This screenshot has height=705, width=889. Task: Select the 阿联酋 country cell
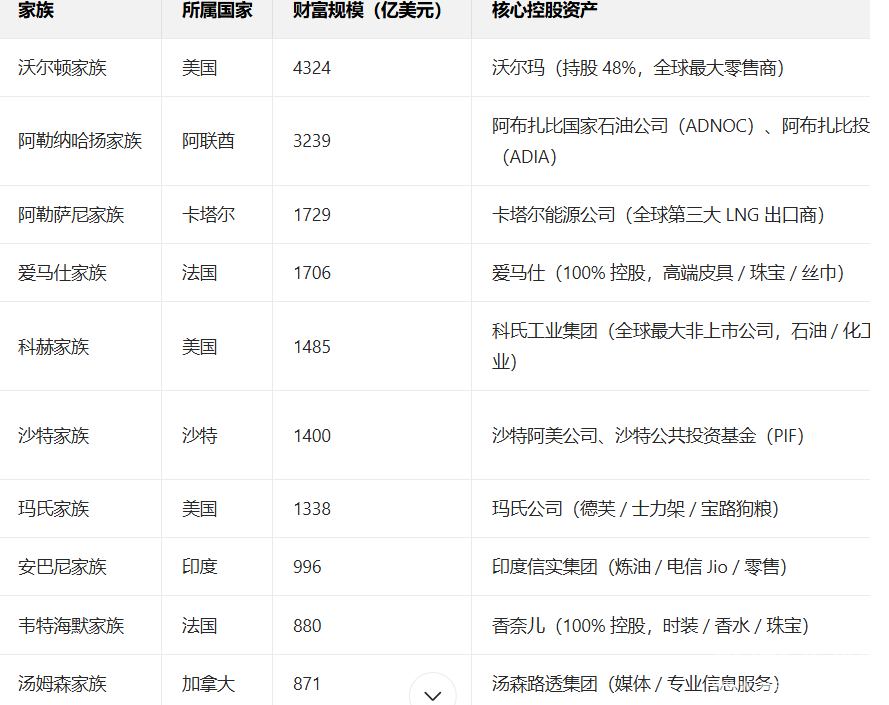(208, 141)
